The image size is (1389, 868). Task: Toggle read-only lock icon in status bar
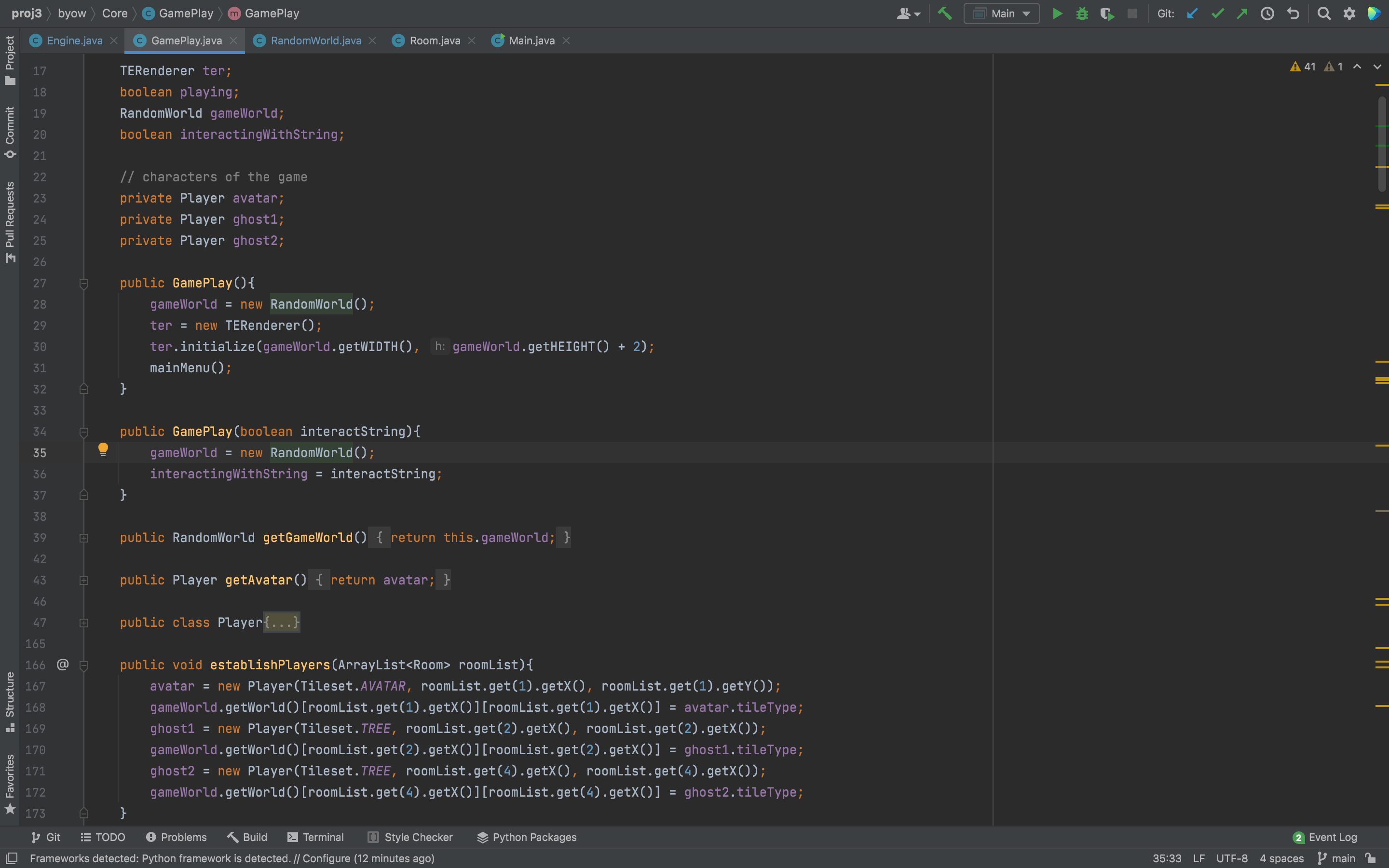(x=1371, y=858)
